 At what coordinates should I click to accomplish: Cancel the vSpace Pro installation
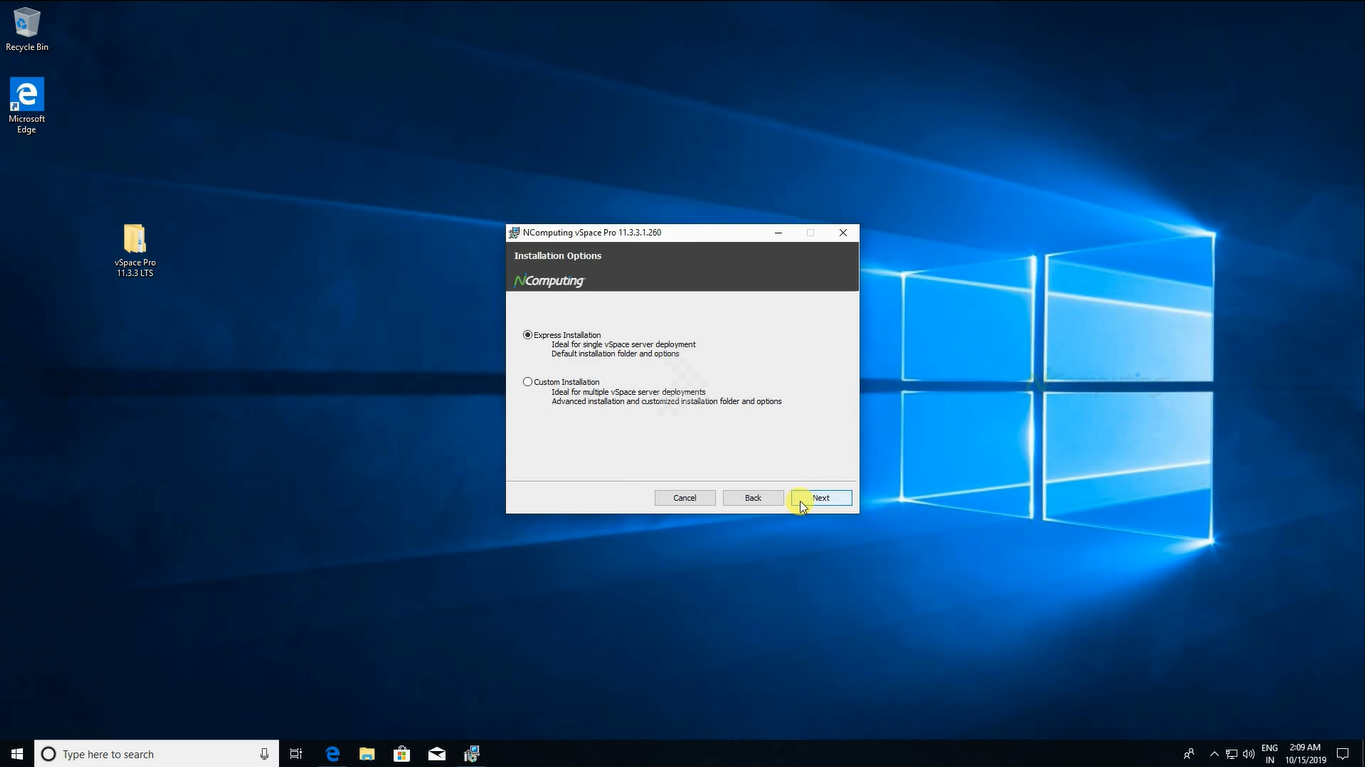point(685,498)
